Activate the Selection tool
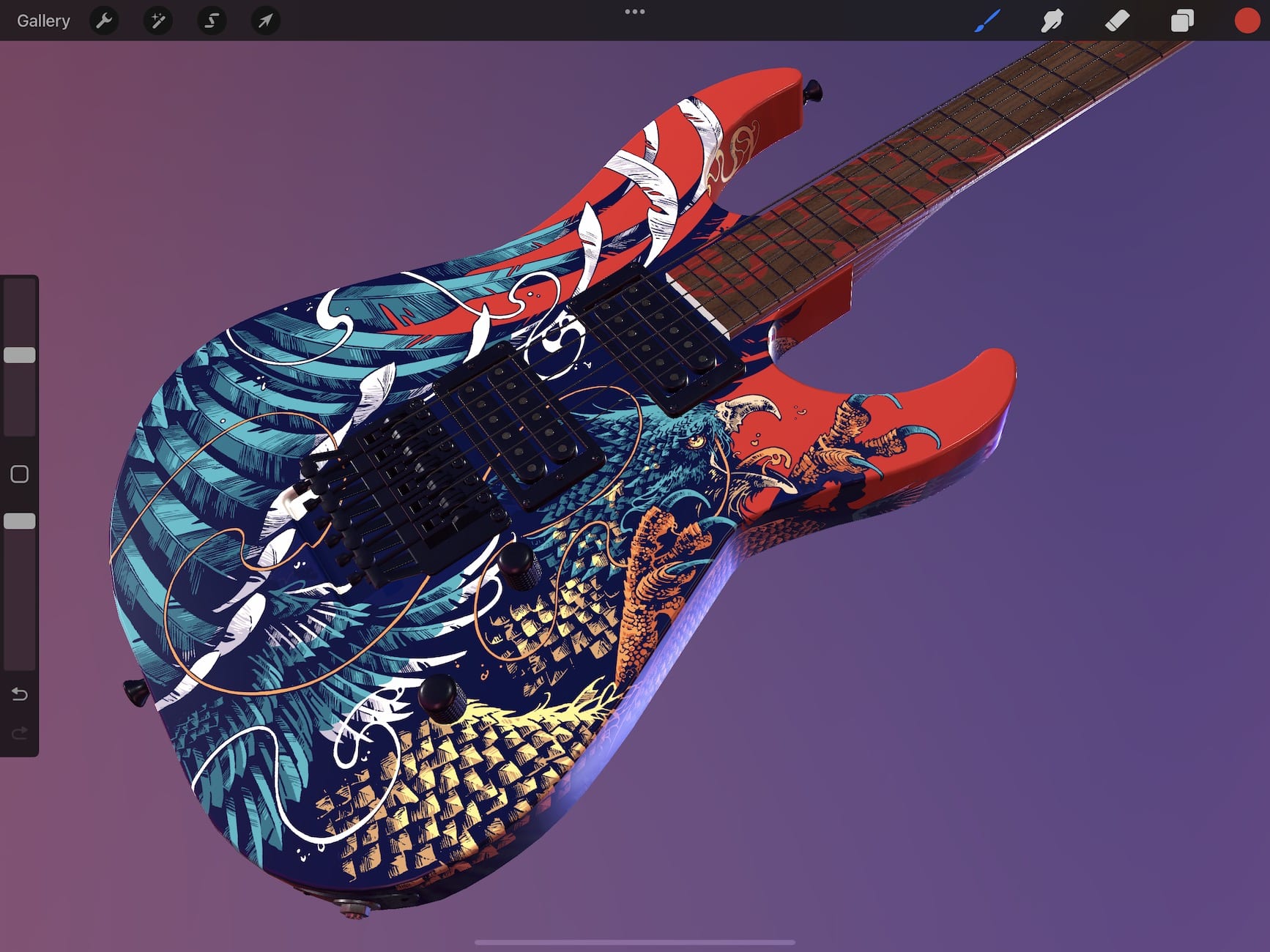The width and height of the screenshot is (1270, 952). (212, 21)
